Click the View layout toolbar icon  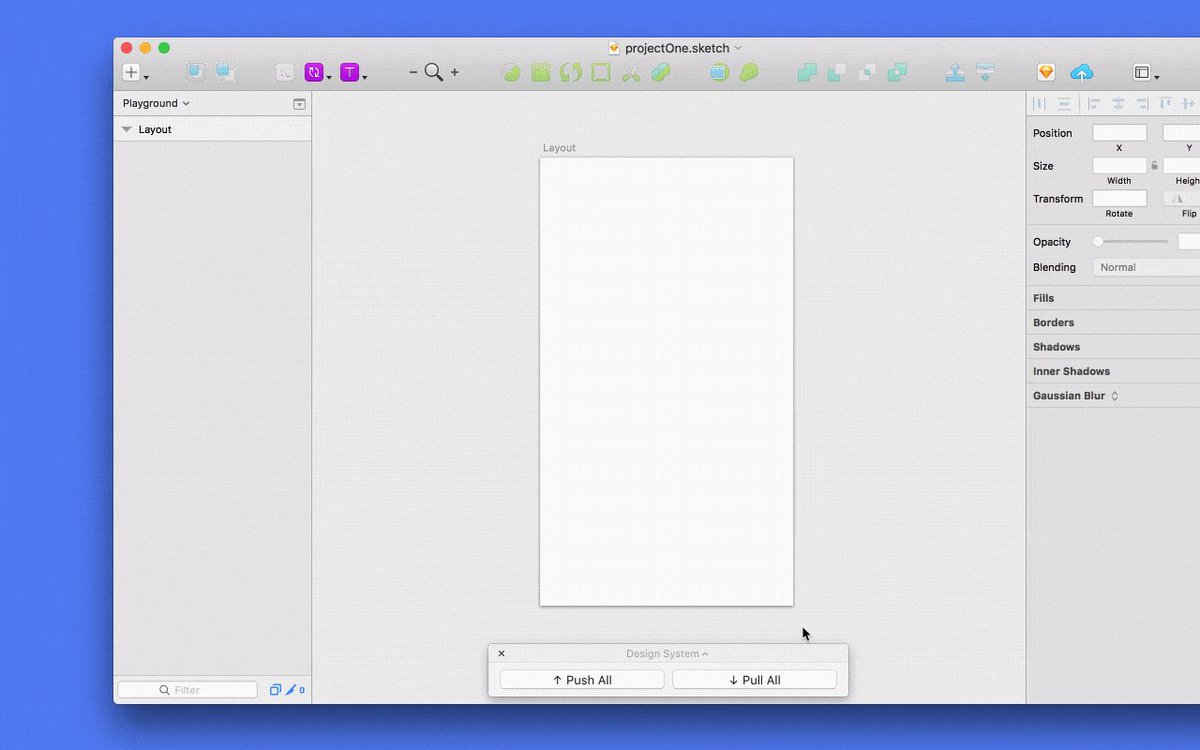(x=1141, y=72)
